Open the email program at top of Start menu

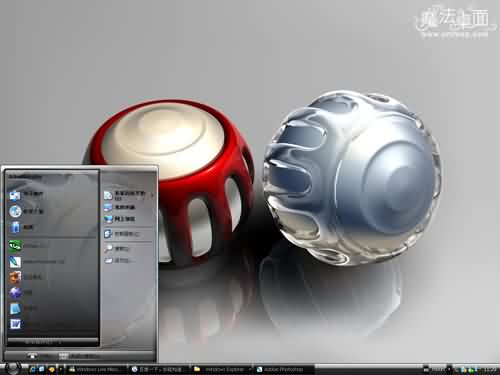click(x=15, y=195)
